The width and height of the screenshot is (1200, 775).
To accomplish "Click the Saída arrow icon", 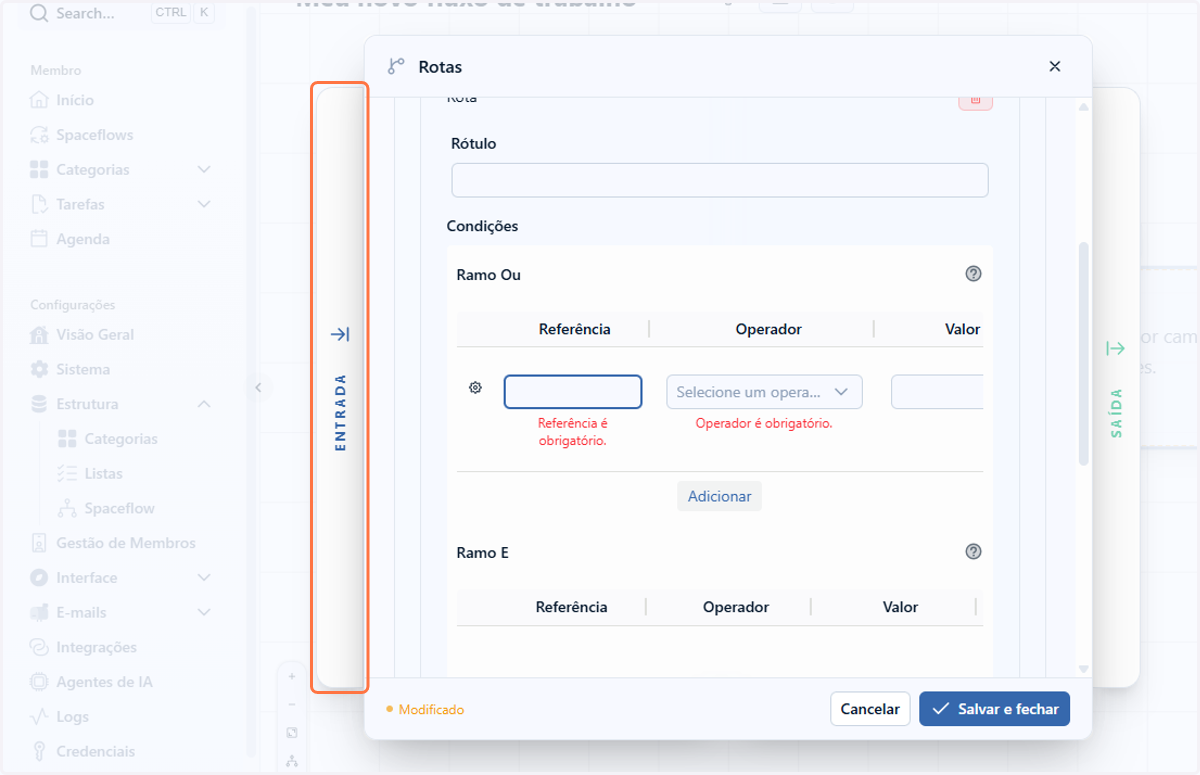I will click(1115, 348).
